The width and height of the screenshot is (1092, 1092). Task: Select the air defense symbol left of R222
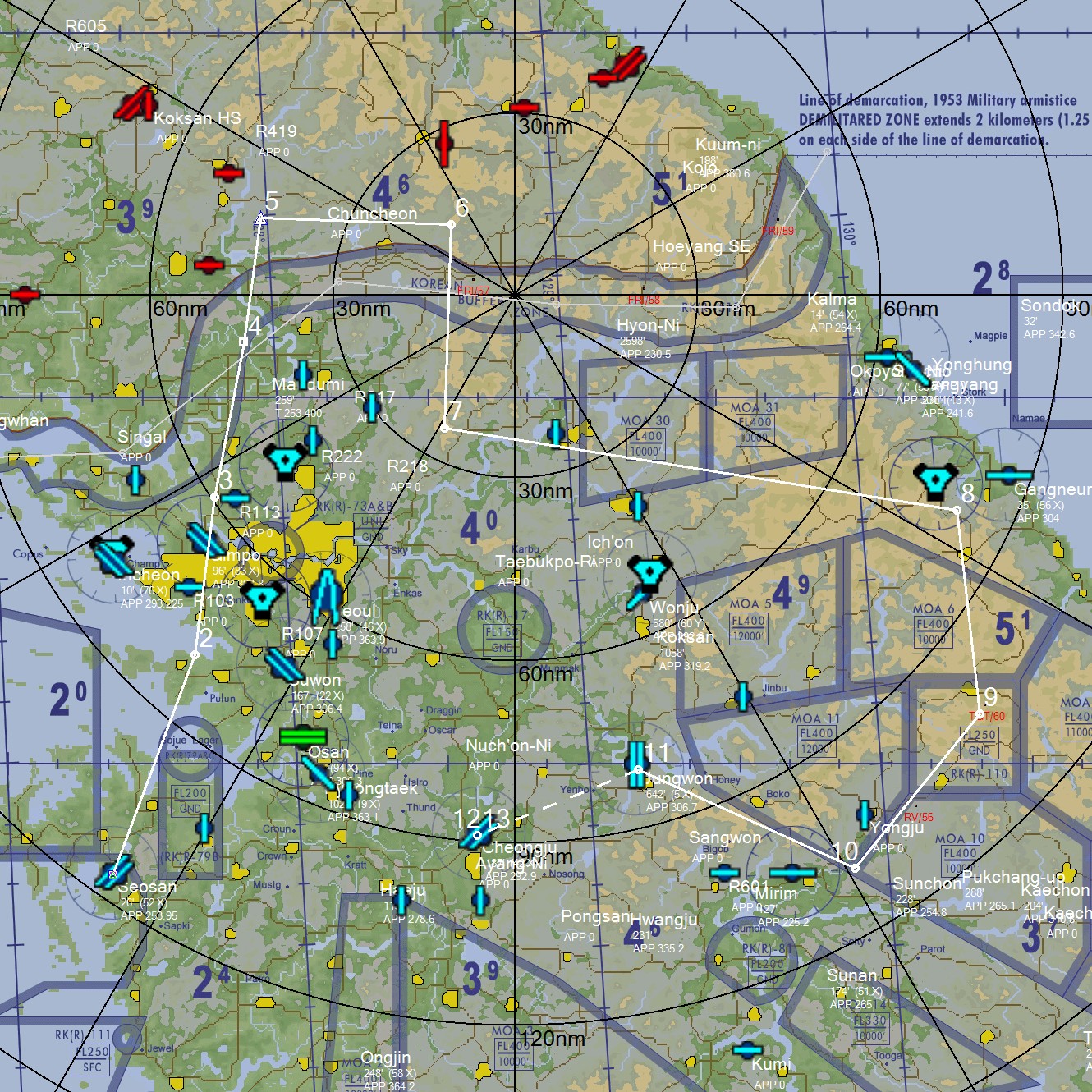286,461
